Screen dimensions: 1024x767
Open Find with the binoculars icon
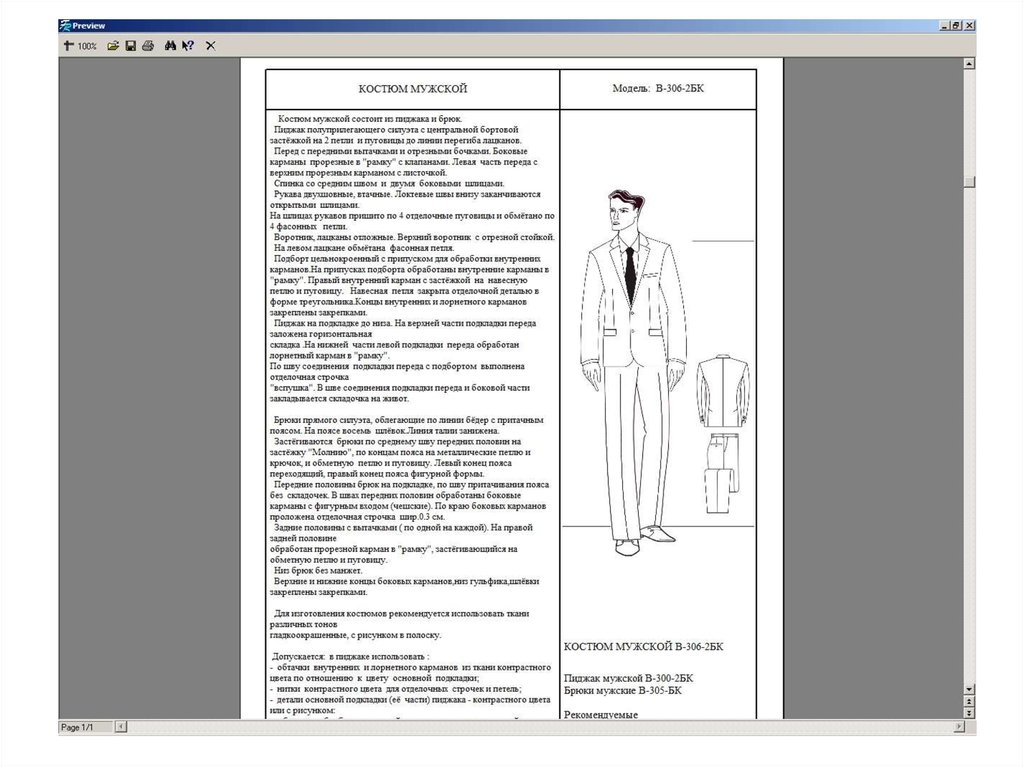(x=170, y=46)
